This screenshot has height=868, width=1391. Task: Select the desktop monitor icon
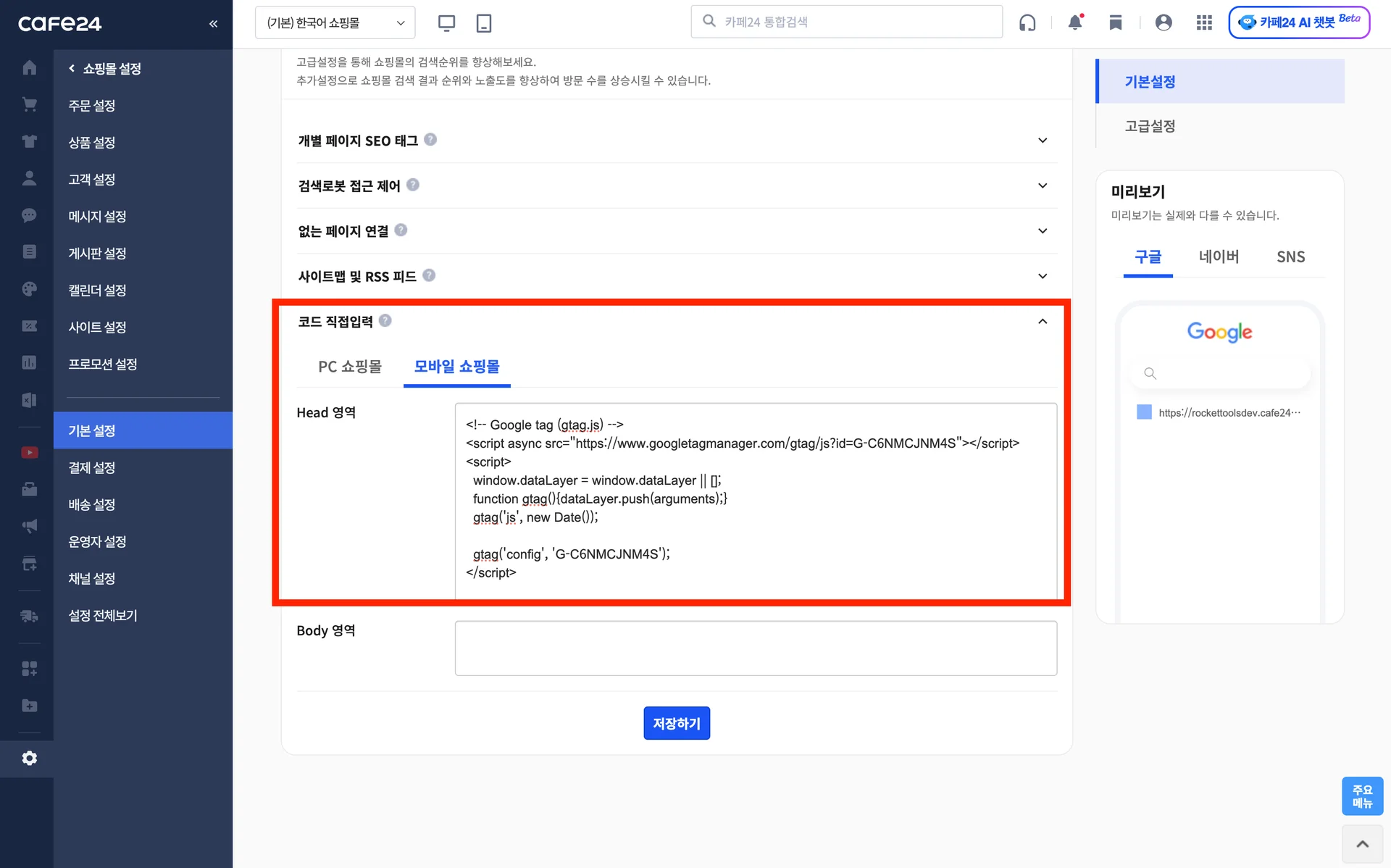446,22
